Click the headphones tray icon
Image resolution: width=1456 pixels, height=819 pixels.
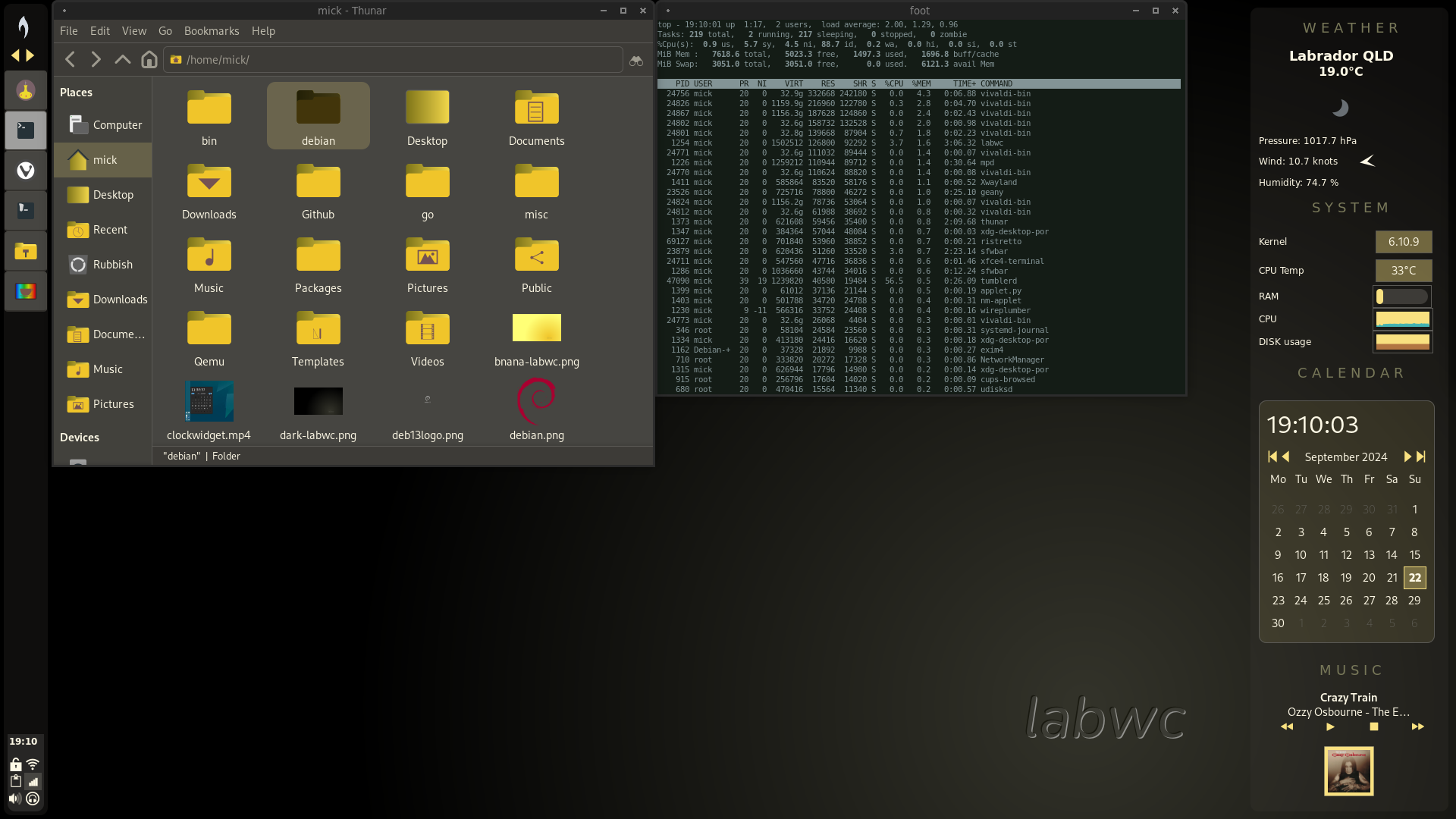[x=33, y=799]
